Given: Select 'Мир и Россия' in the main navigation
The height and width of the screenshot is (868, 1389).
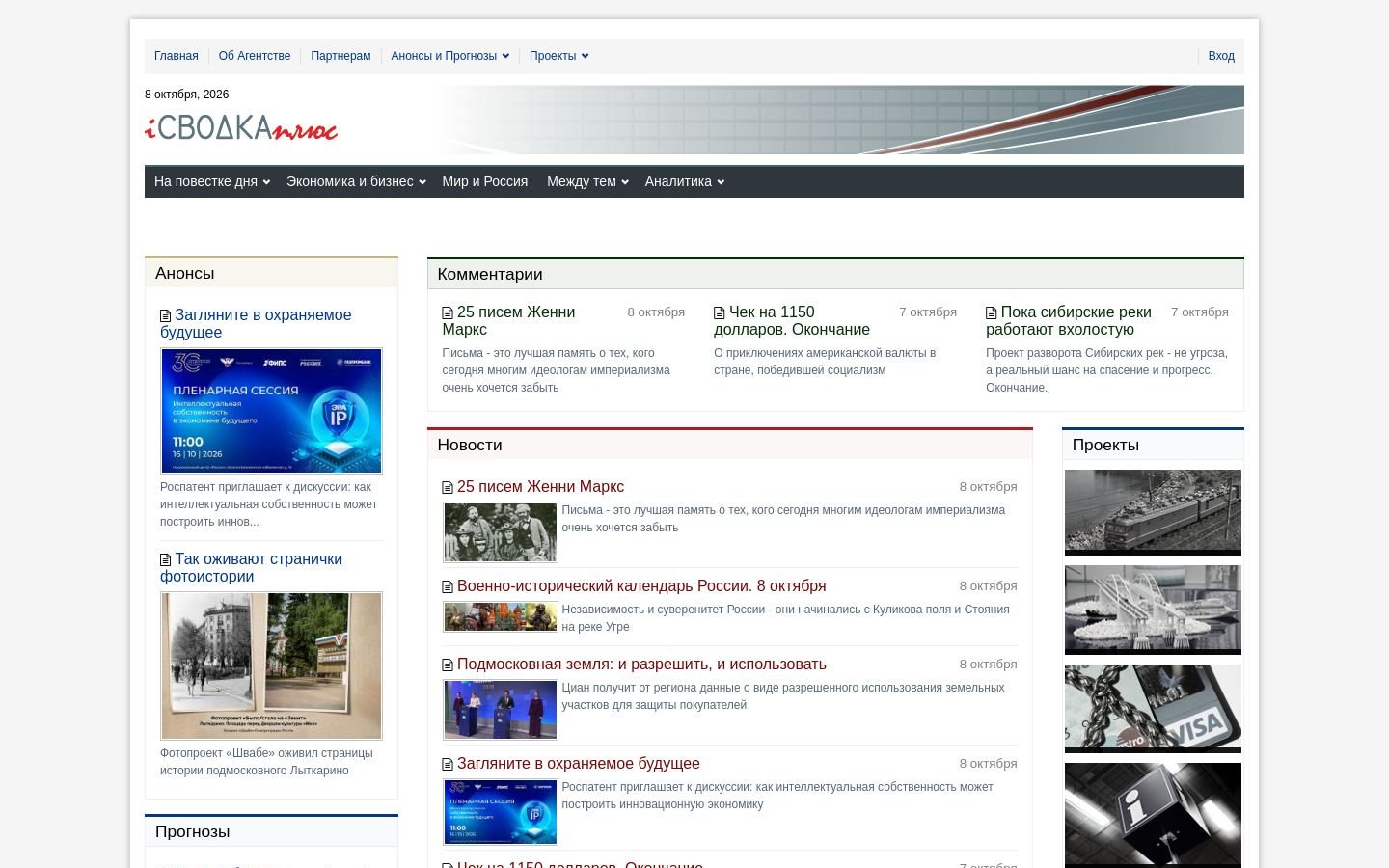Looking at the screenshot, I should 485,181.
